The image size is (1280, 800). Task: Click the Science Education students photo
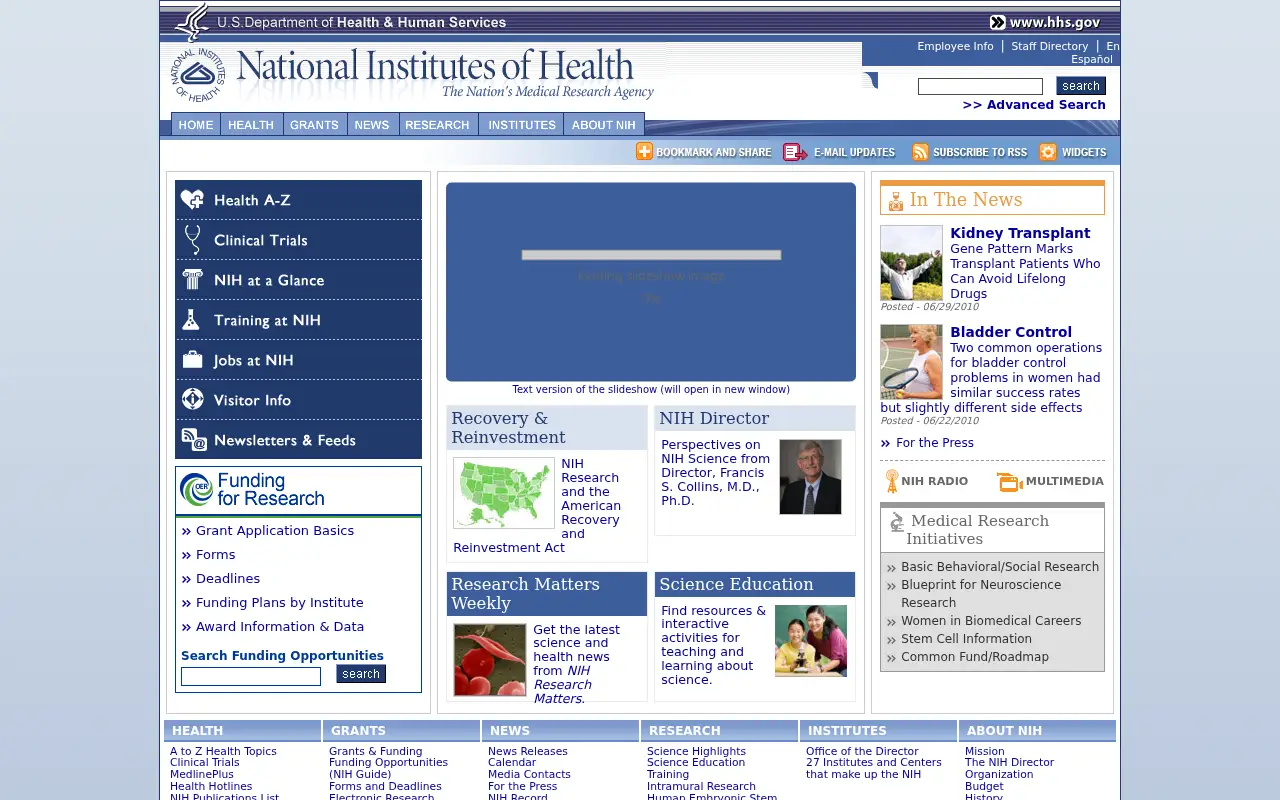coord(811,641)
